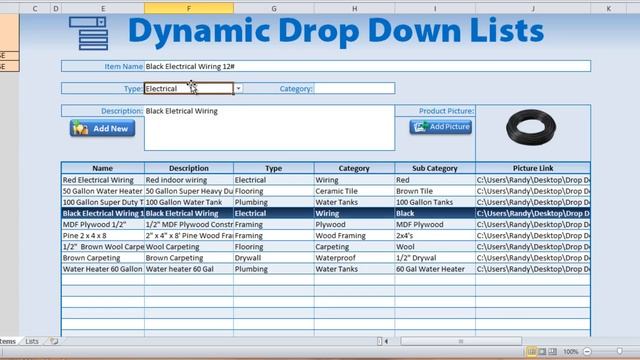Switch to the Items sheet tab
The height and width of the screenshot is (360, 640).
(8, 341)
